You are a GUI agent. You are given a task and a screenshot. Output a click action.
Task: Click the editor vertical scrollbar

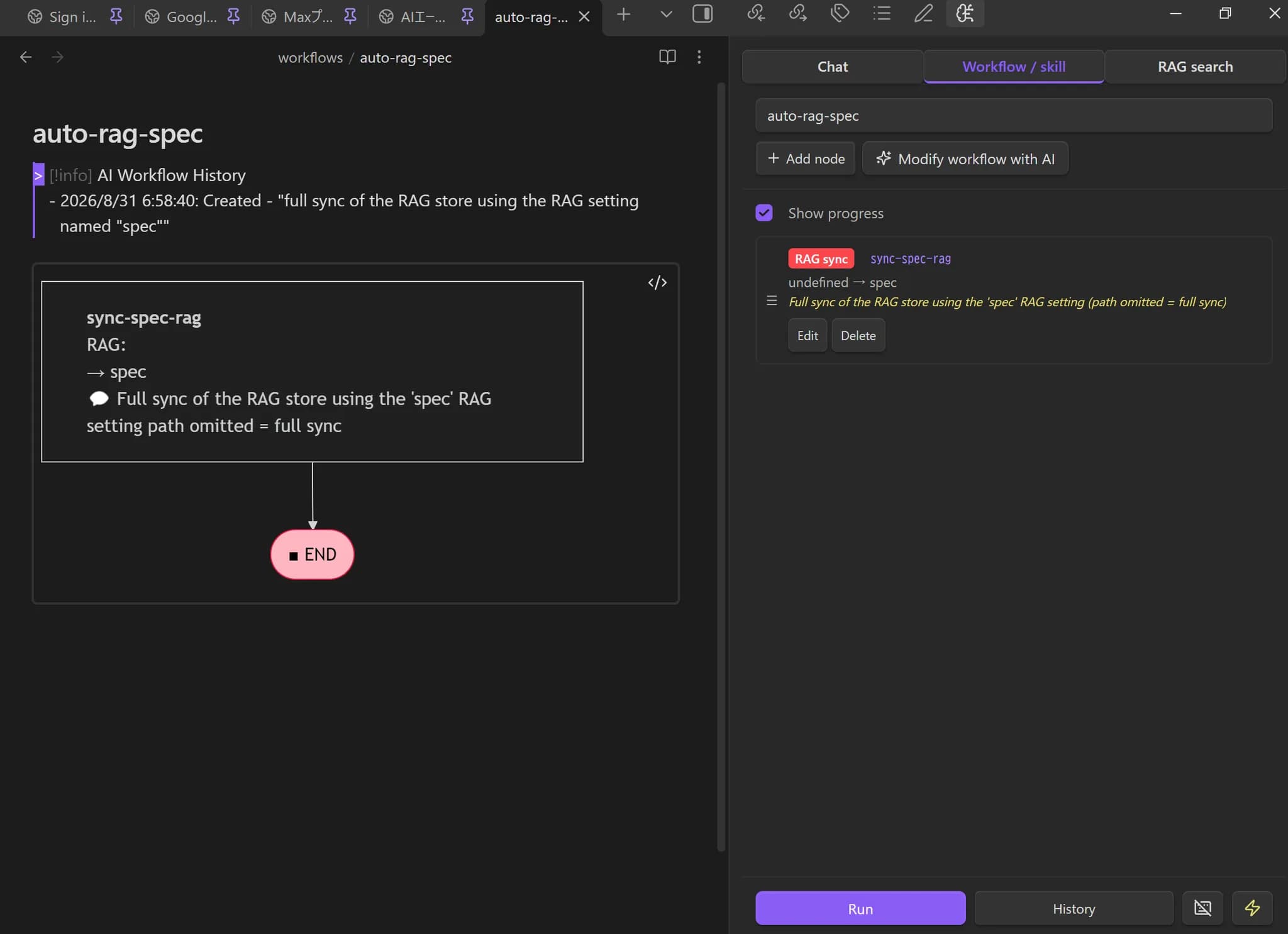point(721,467)
